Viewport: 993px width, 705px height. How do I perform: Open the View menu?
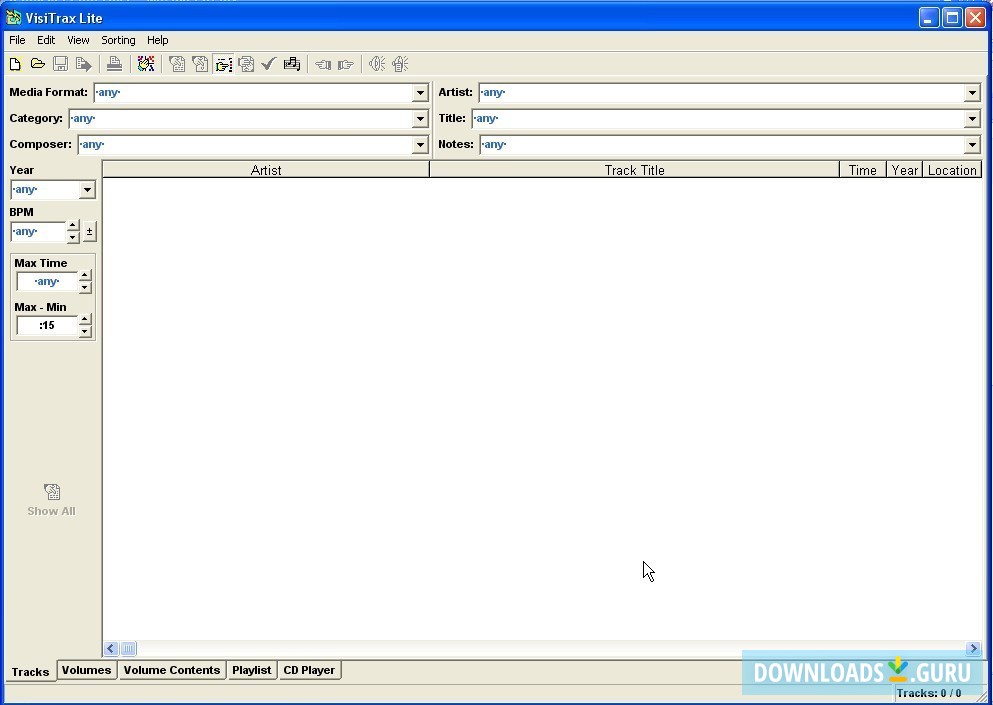pyautogui.click(x=78, y=40)
